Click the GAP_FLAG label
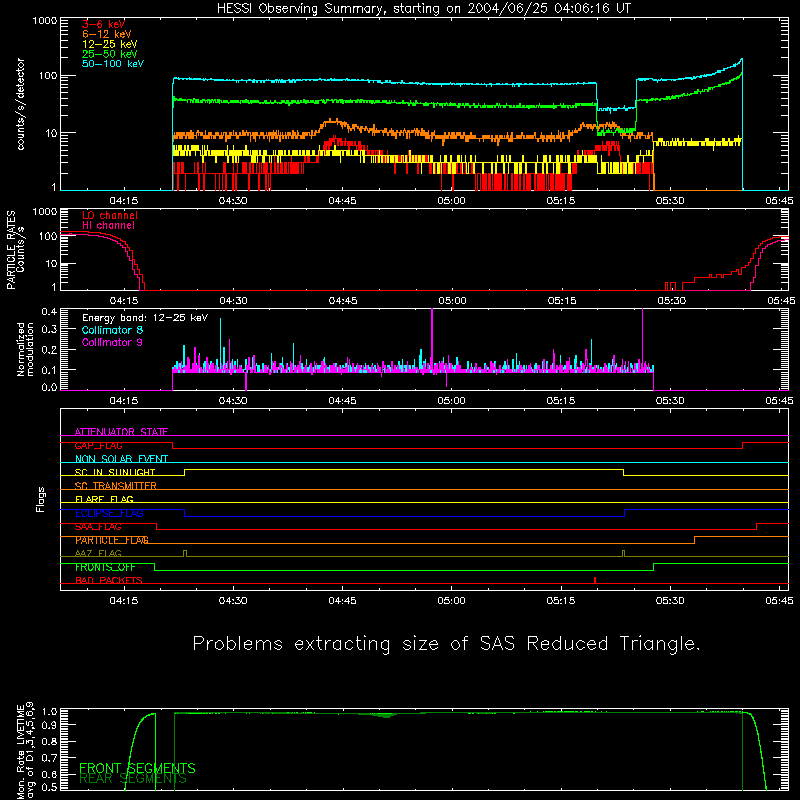Screen dimensions: 800x800 (x=98, y=445)
